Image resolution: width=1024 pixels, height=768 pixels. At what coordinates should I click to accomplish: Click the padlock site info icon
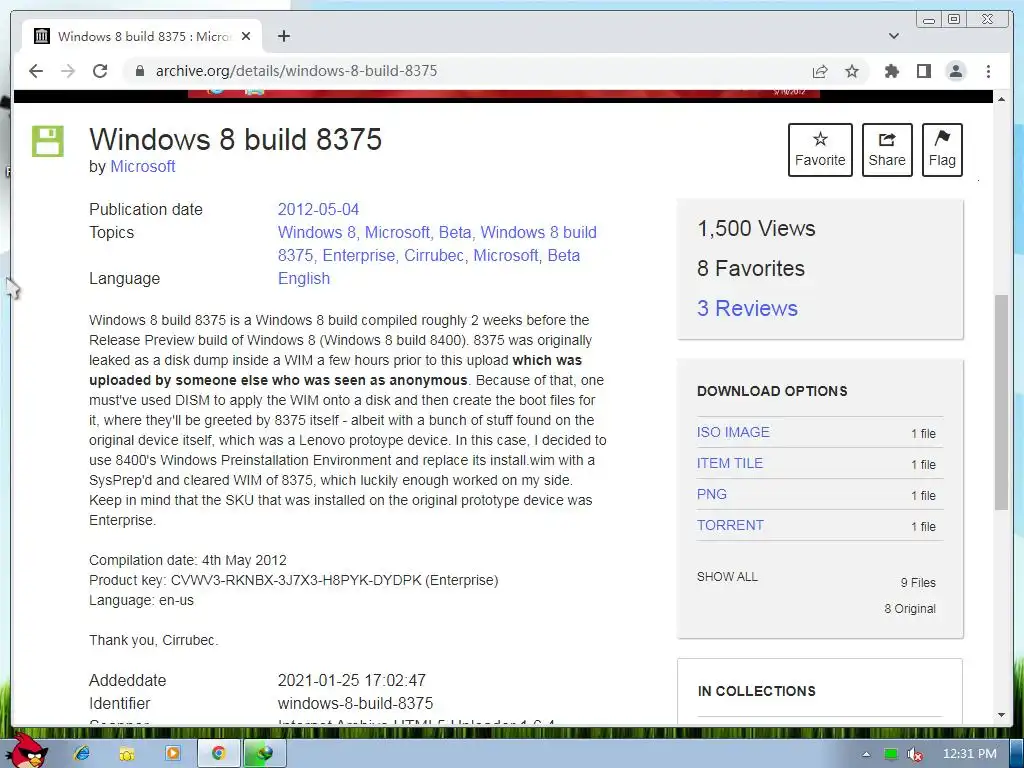point(139,71)
